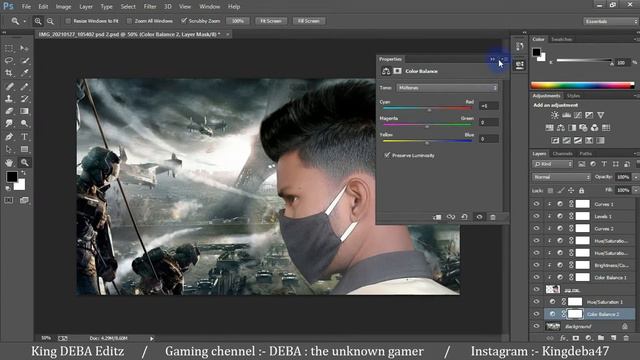Viewport: 640px width, 360px height.
Task: Swap foreground and background colors in toolbox
Action: [x=24, y=173]
